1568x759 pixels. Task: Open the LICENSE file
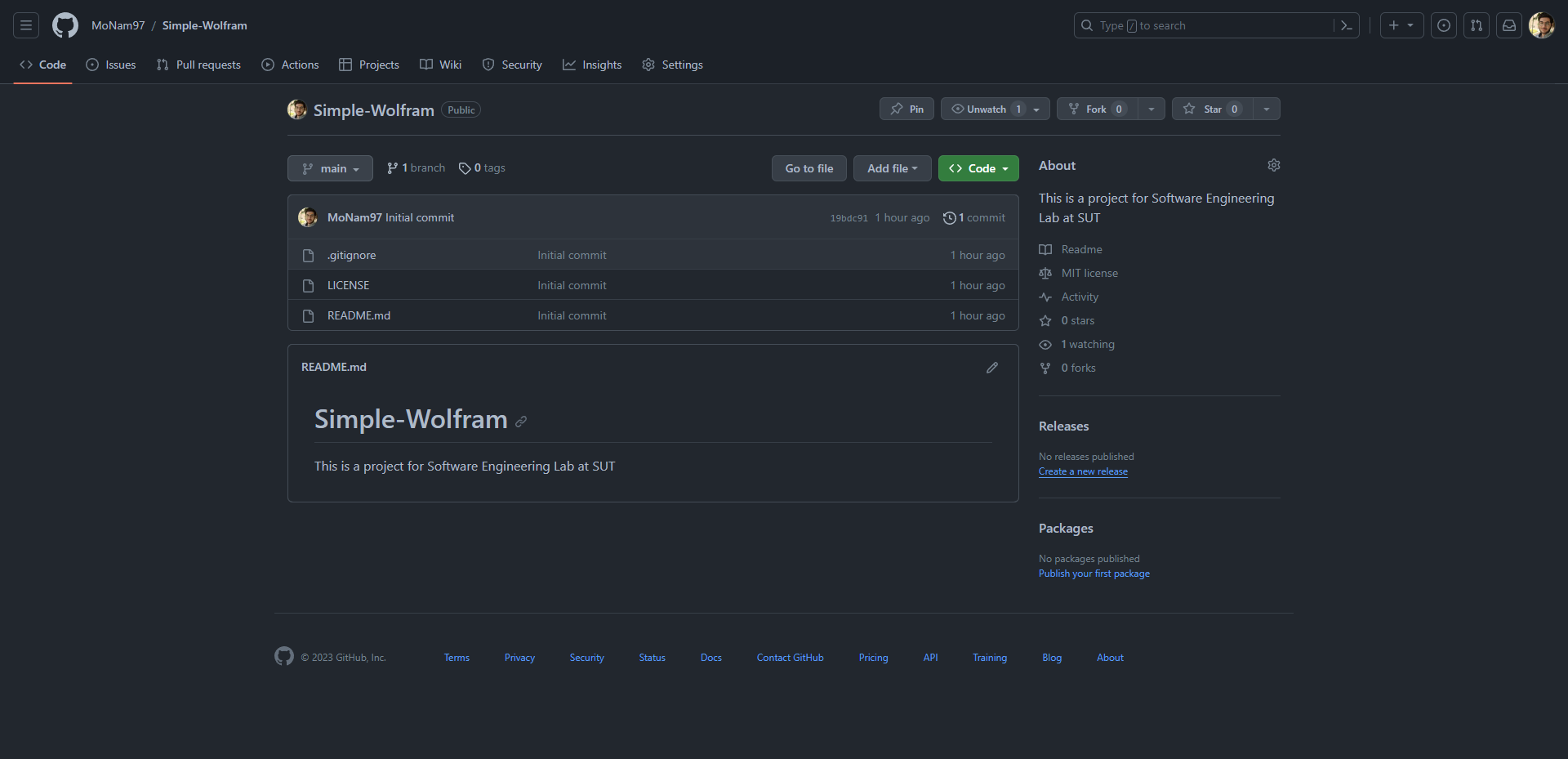click(x=349, y=286)
